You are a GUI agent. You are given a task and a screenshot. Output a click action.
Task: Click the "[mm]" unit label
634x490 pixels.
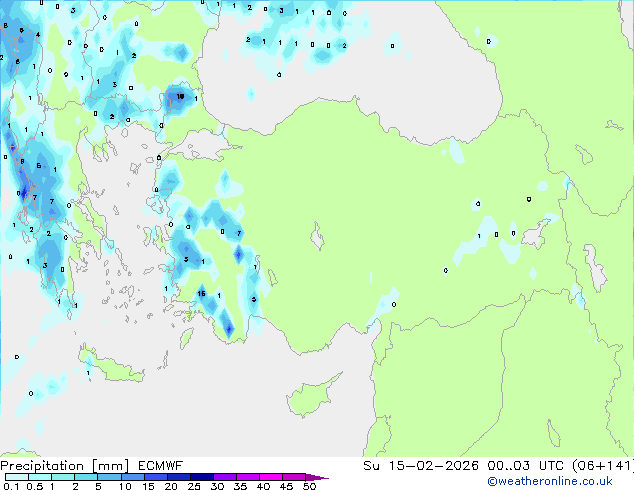[110, 466]
